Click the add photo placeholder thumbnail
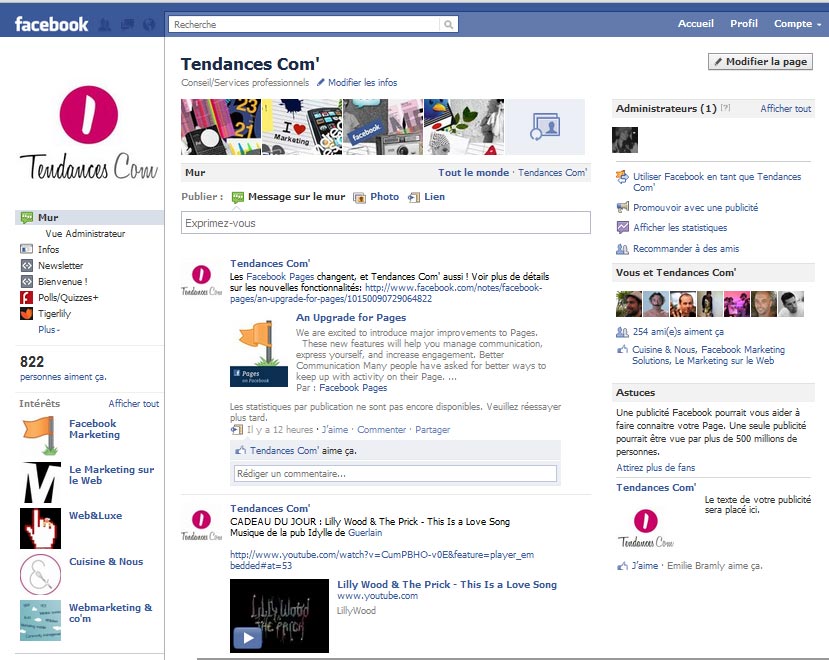This screenshot has height=660, width=829. click(x=545, y=127)
